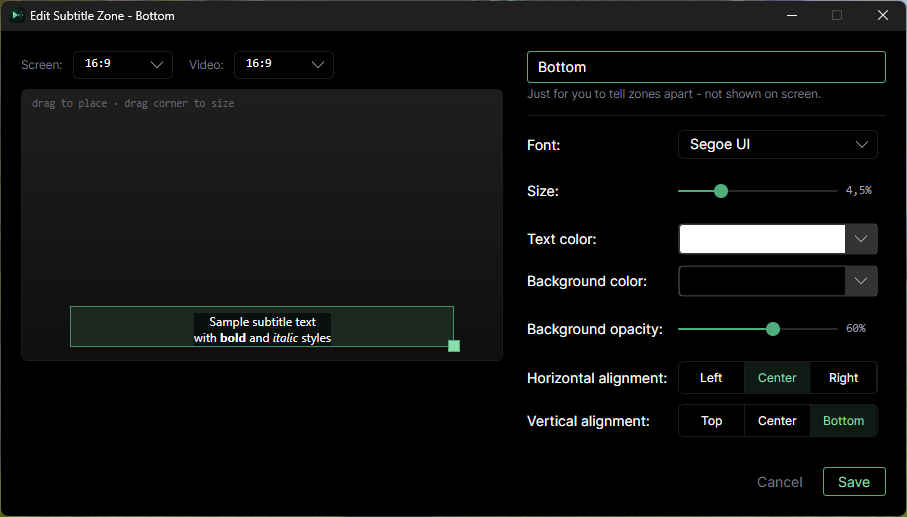This screenshot has width=907, height=517.
Task: Open the Screen aspect ratio dropdown
Action: tap(123, 65)
